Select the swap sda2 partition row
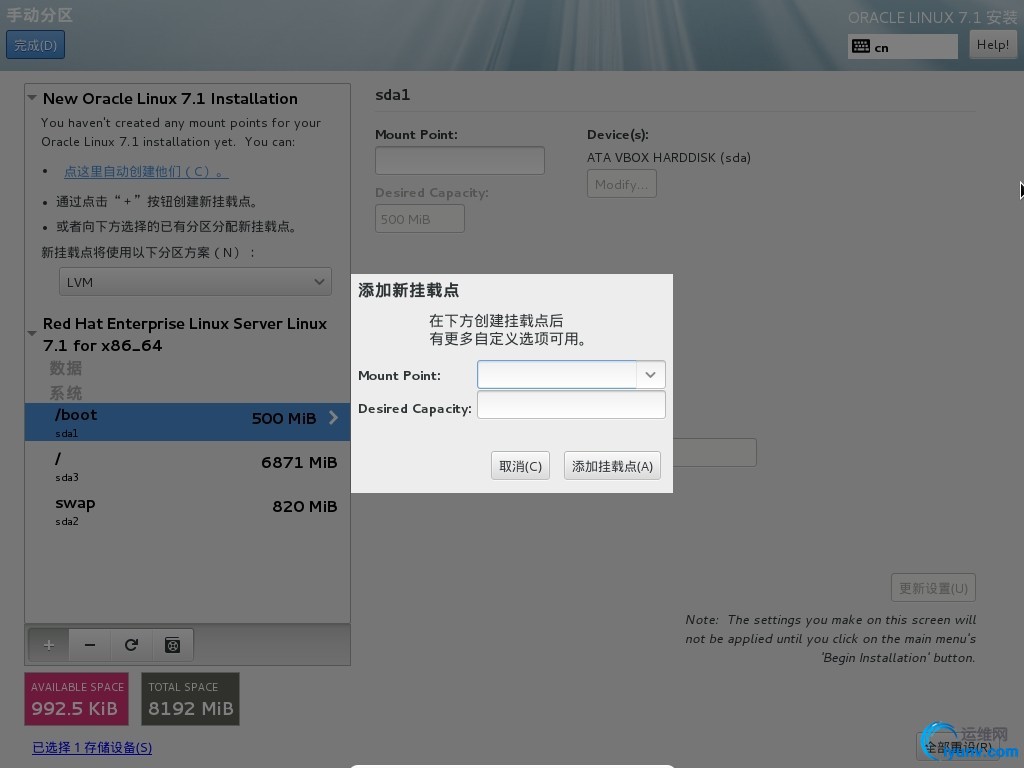The image size is (1024, 768). [x=187, y=511]
